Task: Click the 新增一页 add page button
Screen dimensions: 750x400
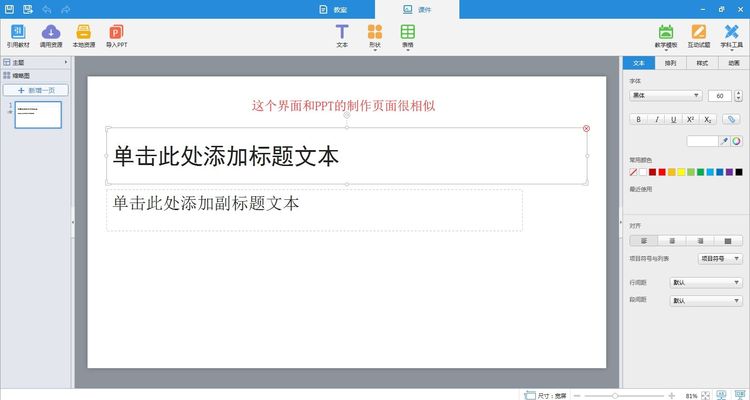Action: 36,90
